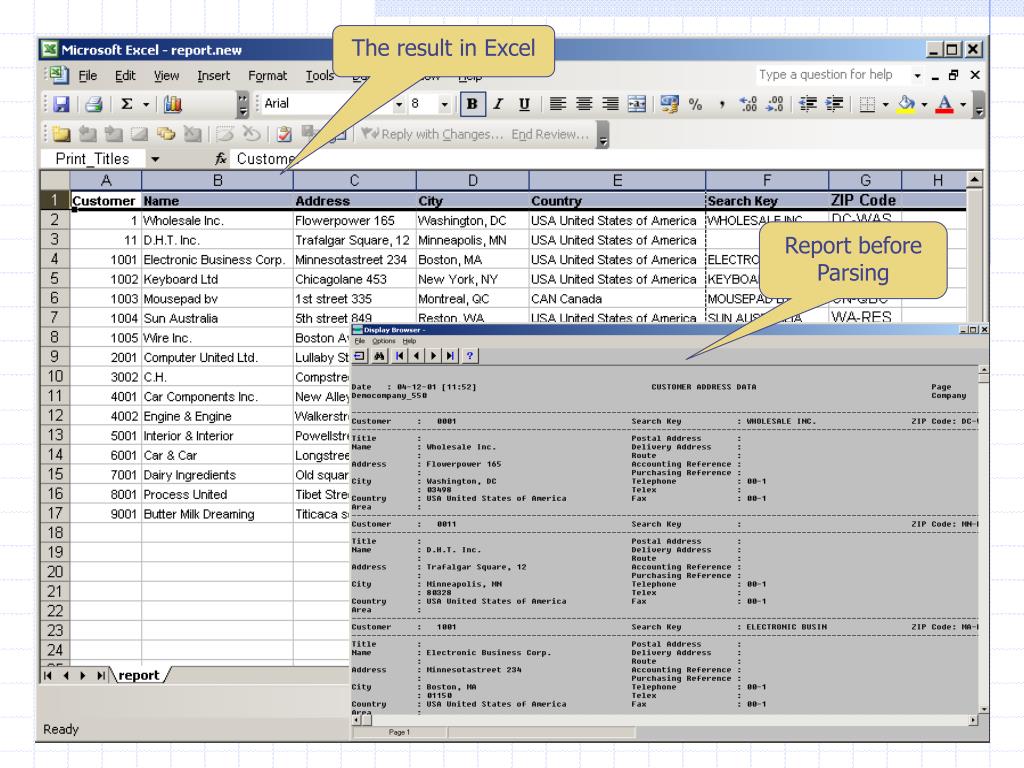
Task: Click the Increase Indent icon
Action: tap(835, 104)
